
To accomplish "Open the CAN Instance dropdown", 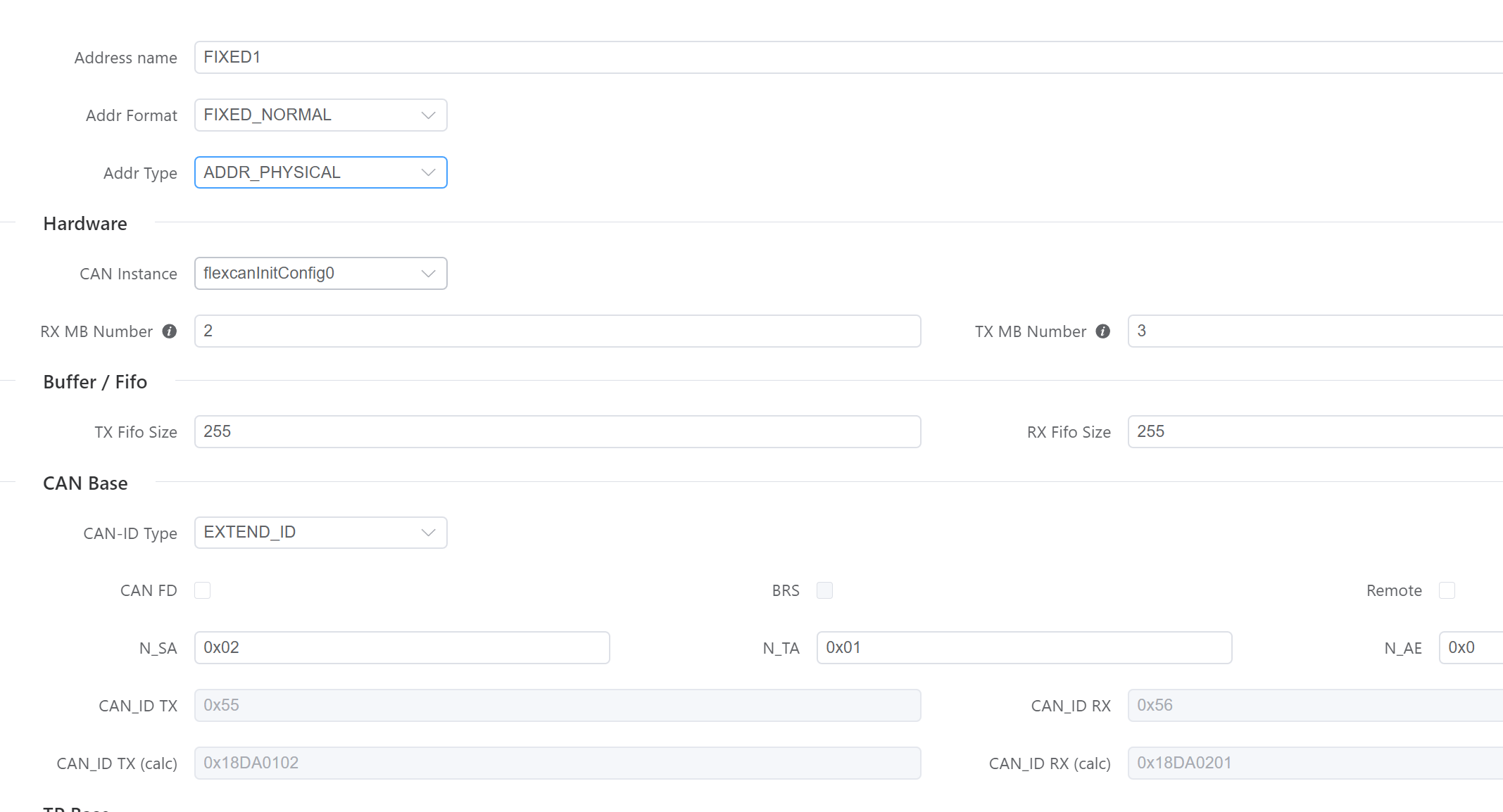I will (x=320, y=274).
